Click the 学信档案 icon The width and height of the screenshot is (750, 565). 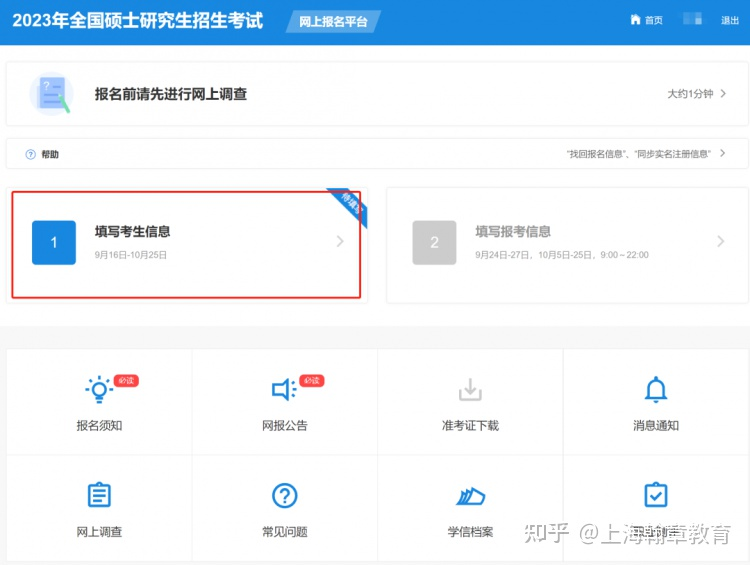coord(471,496)
